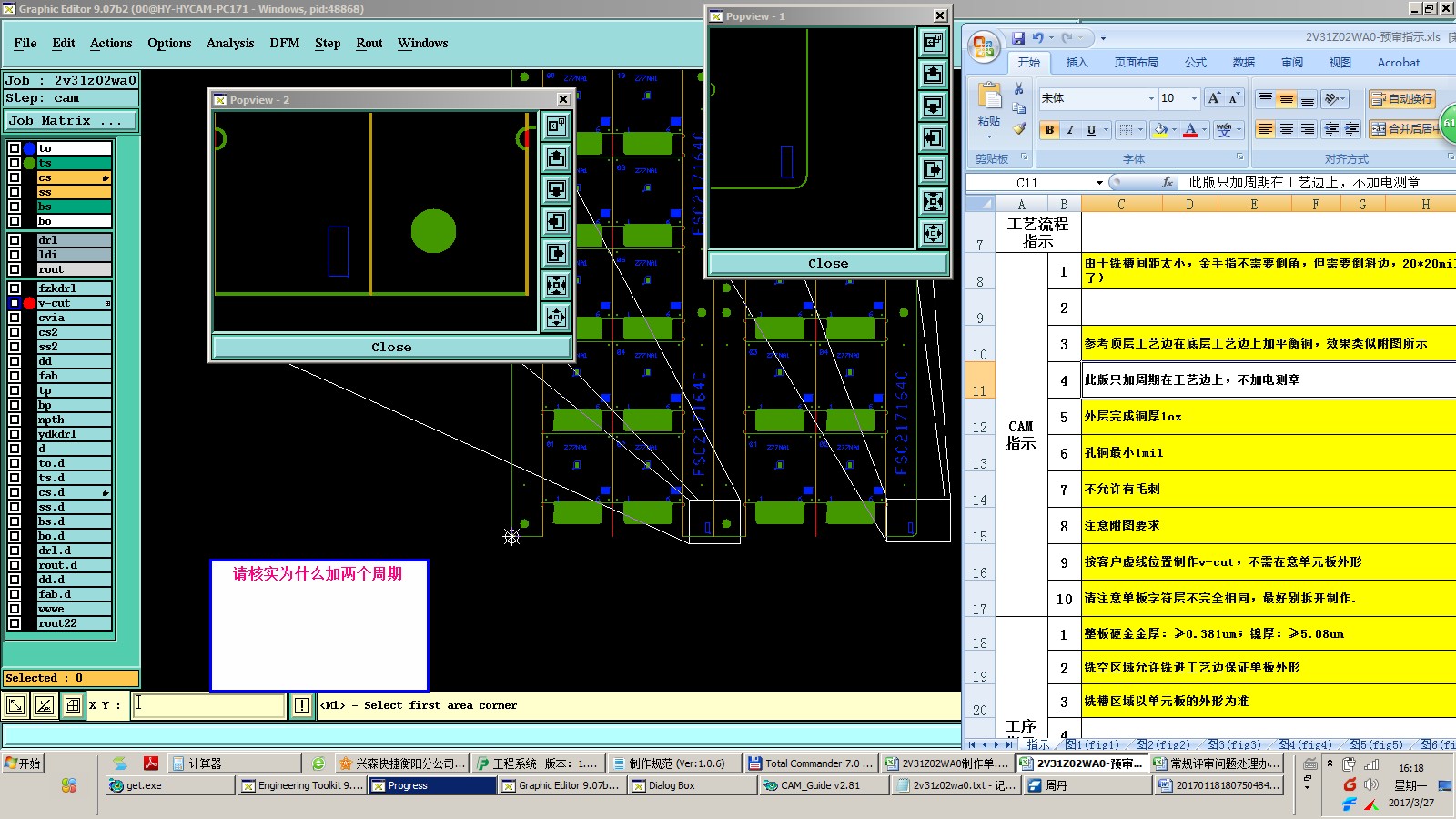Pan up in Popview - 1
The image size is (1456, 819).
[x=934, y=74]
